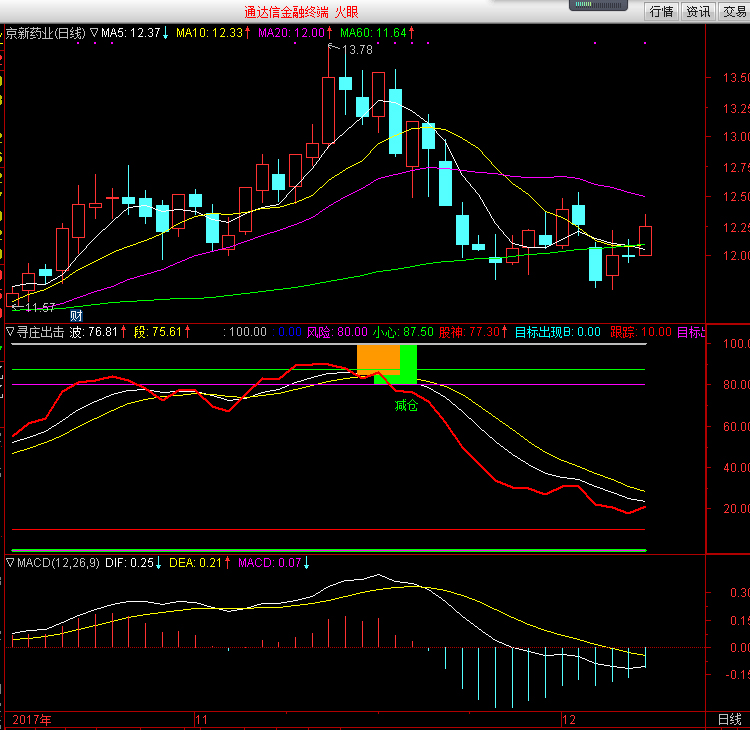Click the 股神: 77.30 value

pyautogui.click(x=469, y=332)
